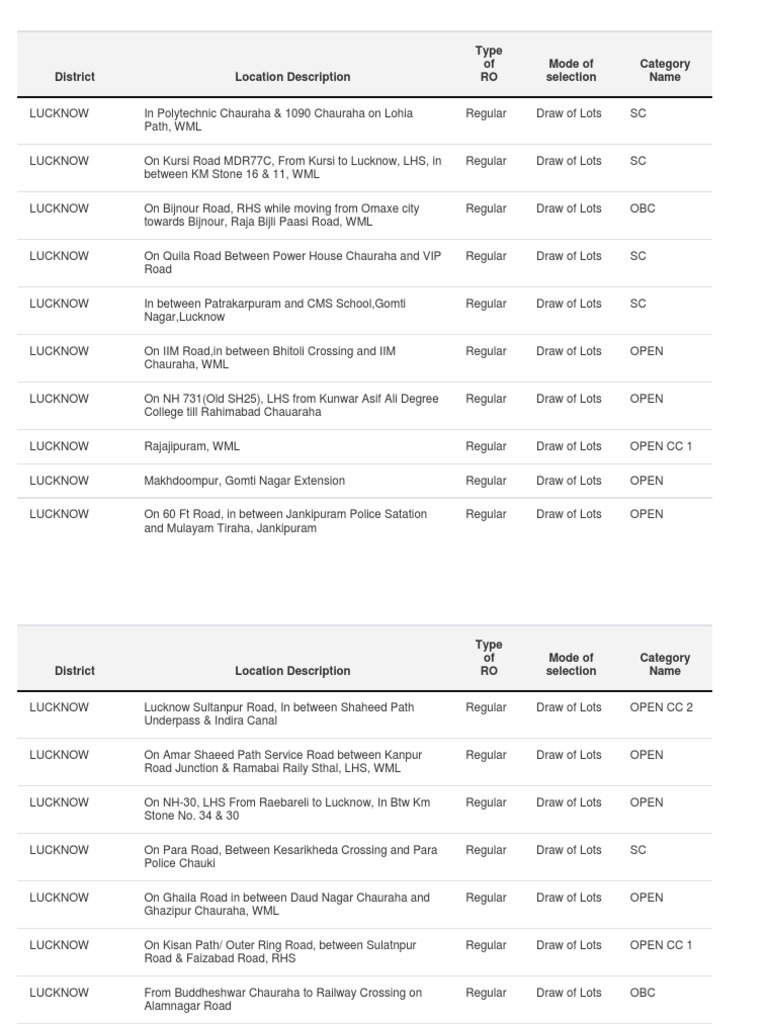Select the Polytechnic Chauraha location text
This screenshot has width=768, height=1024.
pos(278,120)
